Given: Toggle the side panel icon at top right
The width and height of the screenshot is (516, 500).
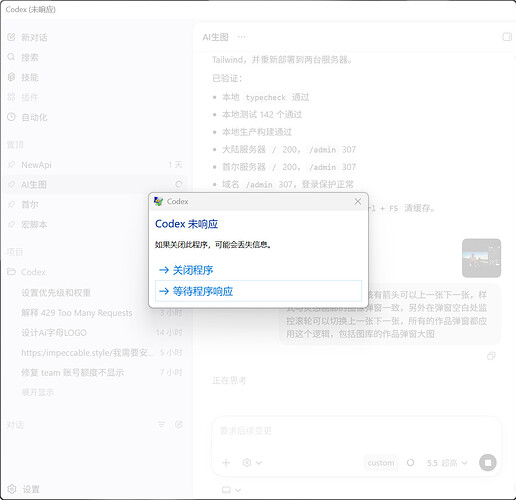Looking at the screenshot, I should point(507,37).
